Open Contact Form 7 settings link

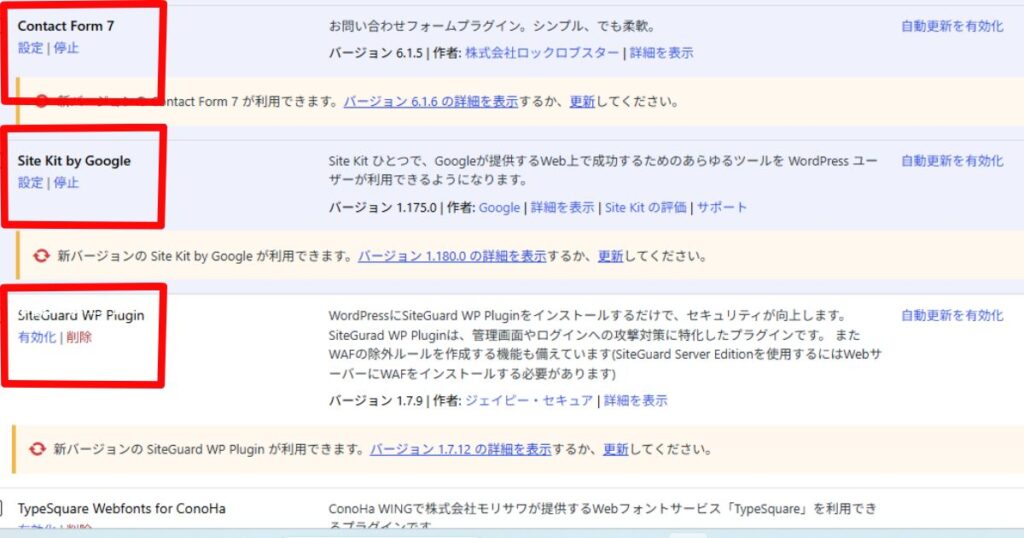[x=30, y=48]
